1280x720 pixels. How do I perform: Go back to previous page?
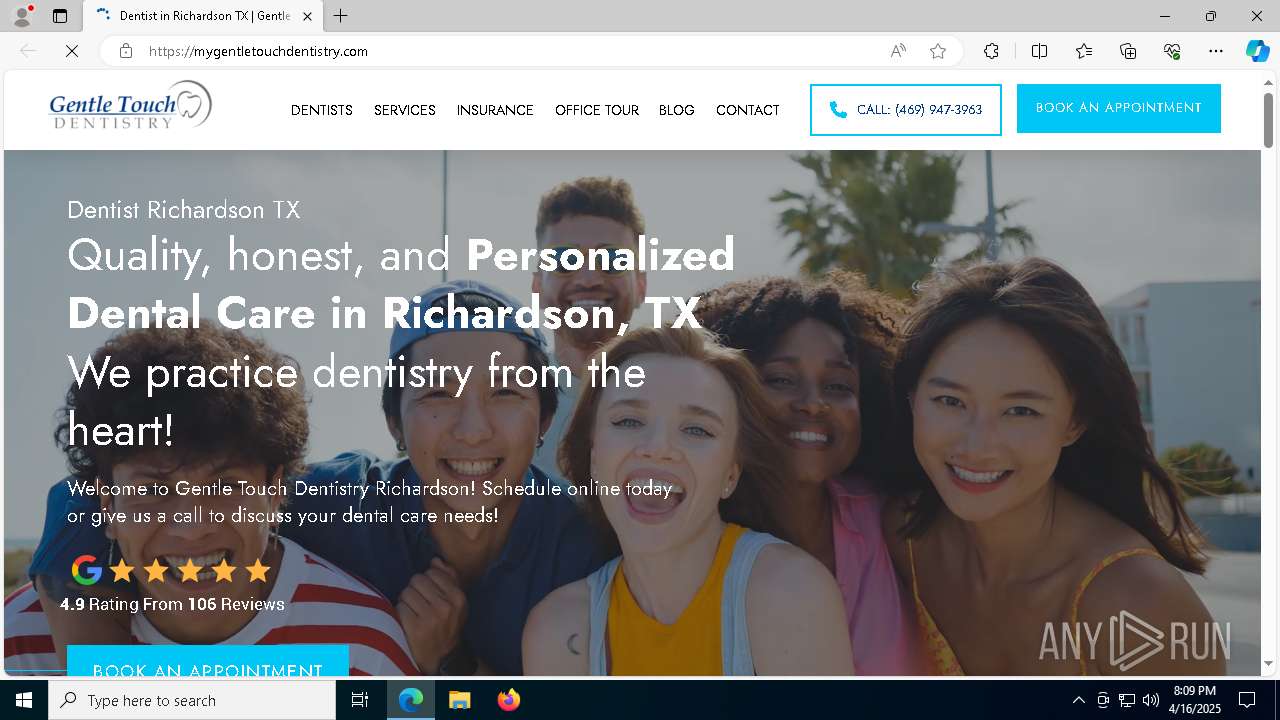click(x=28, y=51)
